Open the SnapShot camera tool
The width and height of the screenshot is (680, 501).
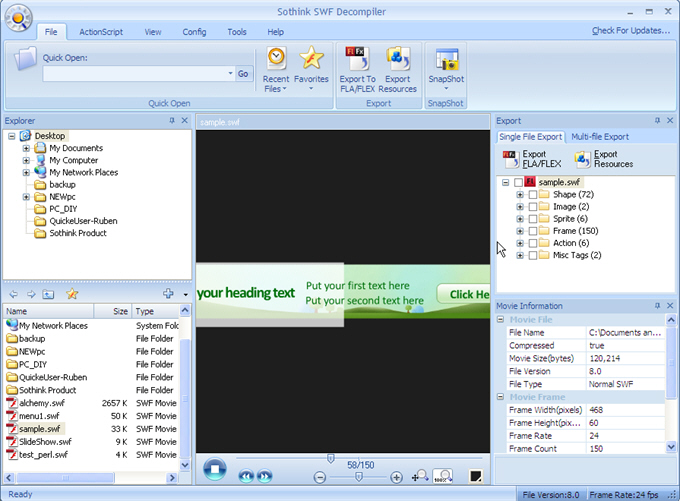point(446,69)
